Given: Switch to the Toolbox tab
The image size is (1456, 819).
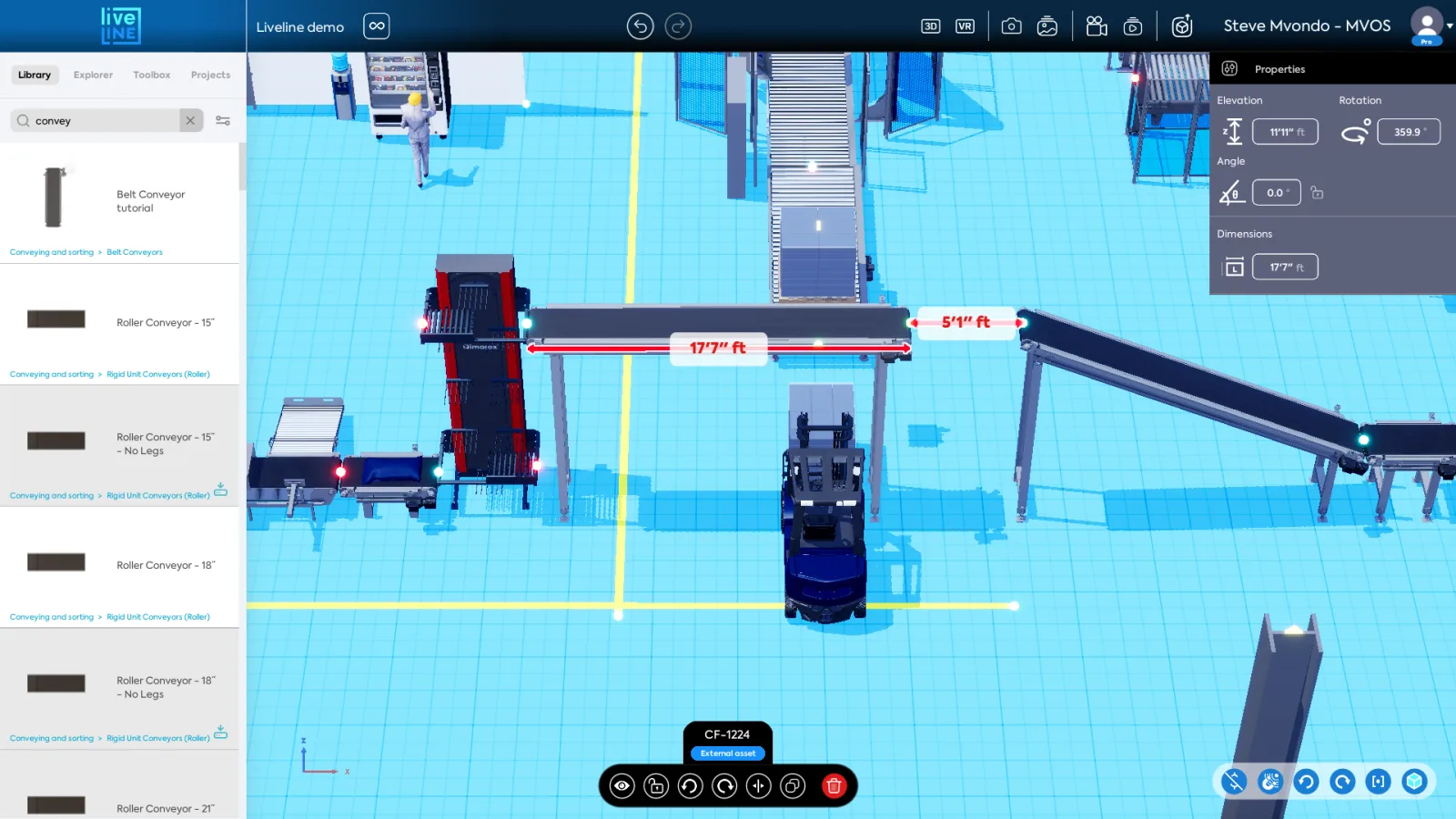Looking at the screenshot, I should point(151,75).
